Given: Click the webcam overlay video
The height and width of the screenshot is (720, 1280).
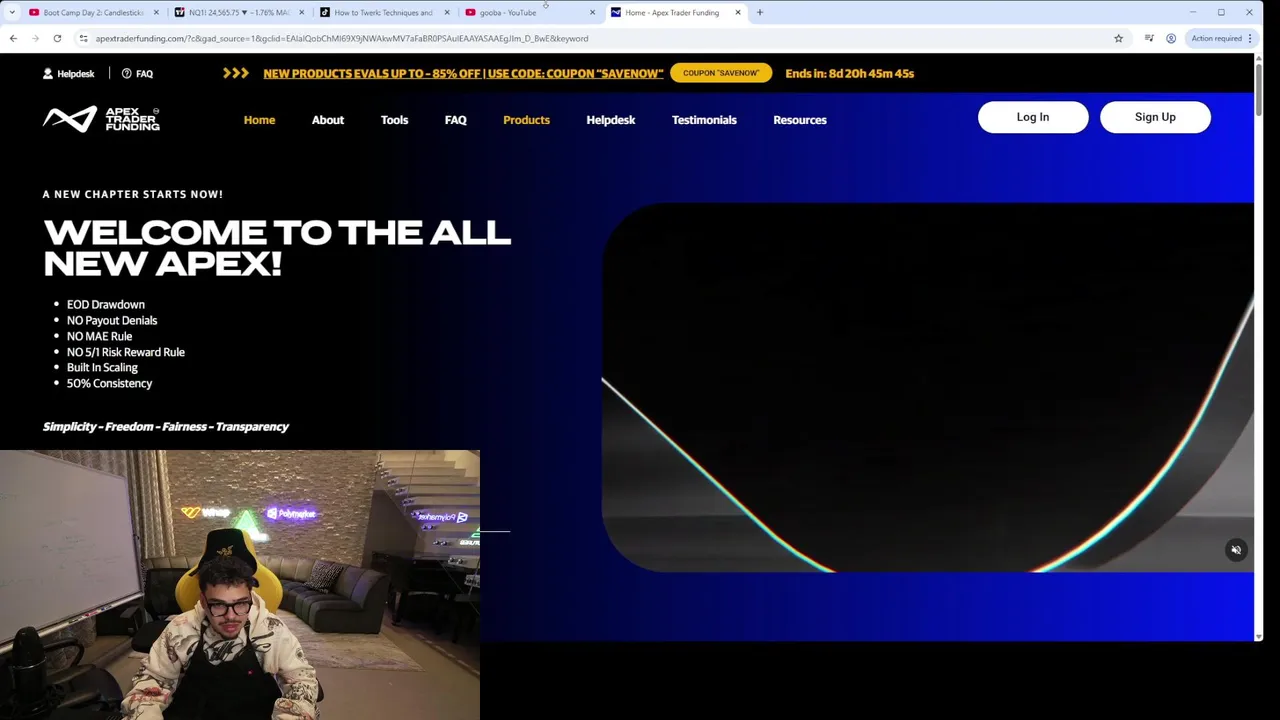Looking at the screenshot, I should click(x=240, y=585).
